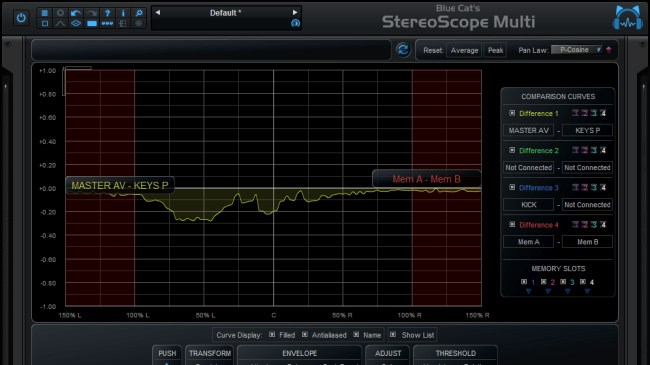Open Difference 2 second Not Connected selector
The height and width of the screenshot is (365, 650).
tap(587, 168)
